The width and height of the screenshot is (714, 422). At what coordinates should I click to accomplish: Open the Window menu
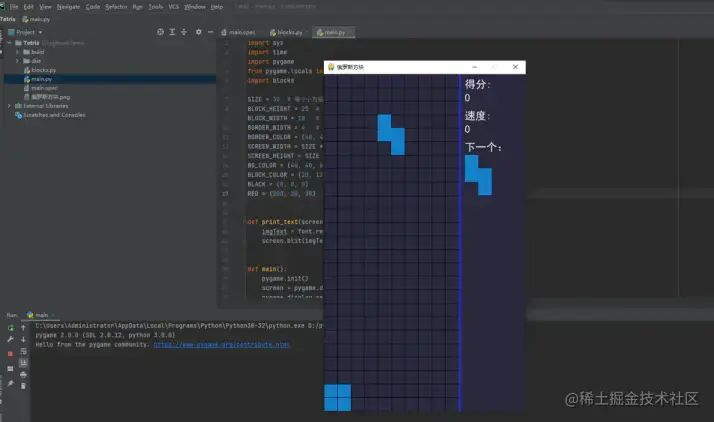coord(194,7)
